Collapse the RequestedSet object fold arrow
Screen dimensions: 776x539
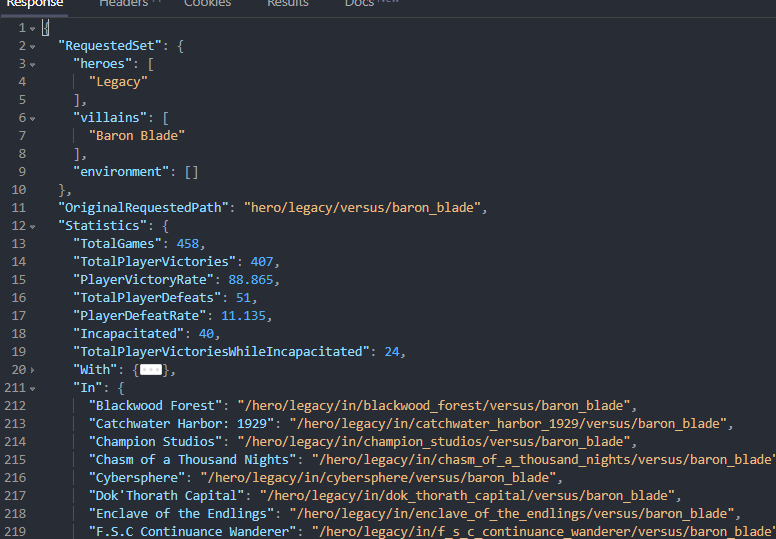[x=33, y=47]
